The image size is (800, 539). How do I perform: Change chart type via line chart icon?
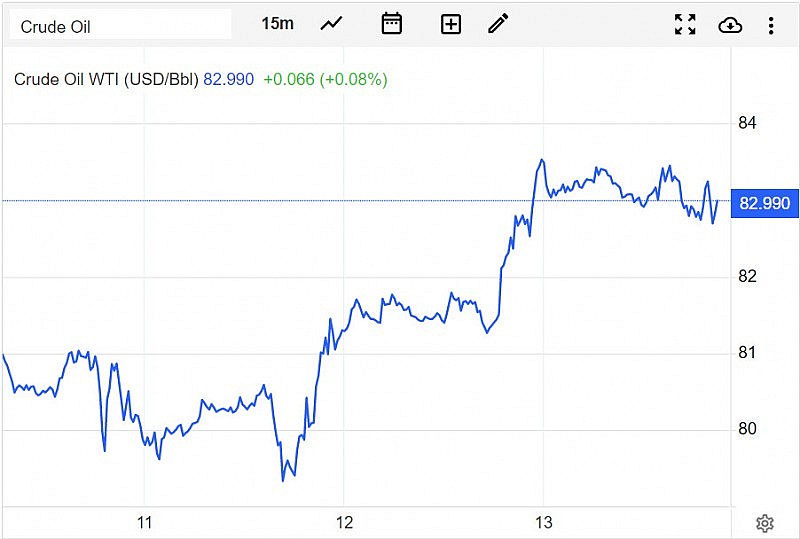pyautogui.click(x=331, y=24)
